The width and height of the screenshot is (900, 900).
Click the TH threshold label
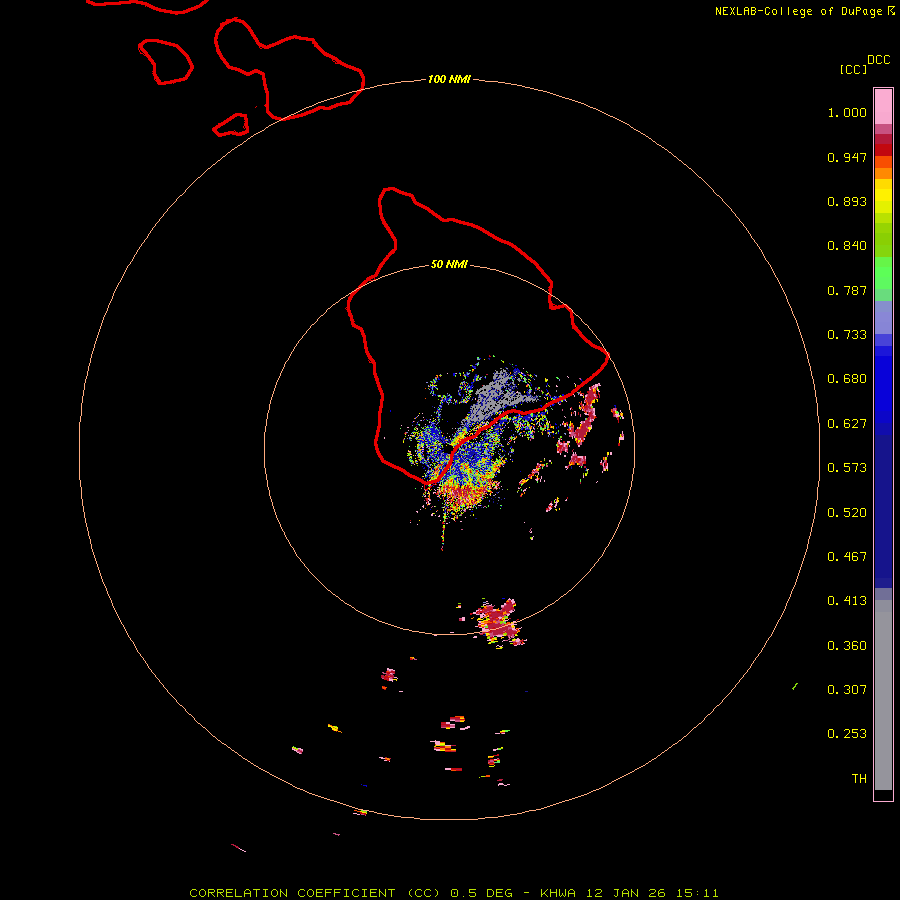pos(859,779)
